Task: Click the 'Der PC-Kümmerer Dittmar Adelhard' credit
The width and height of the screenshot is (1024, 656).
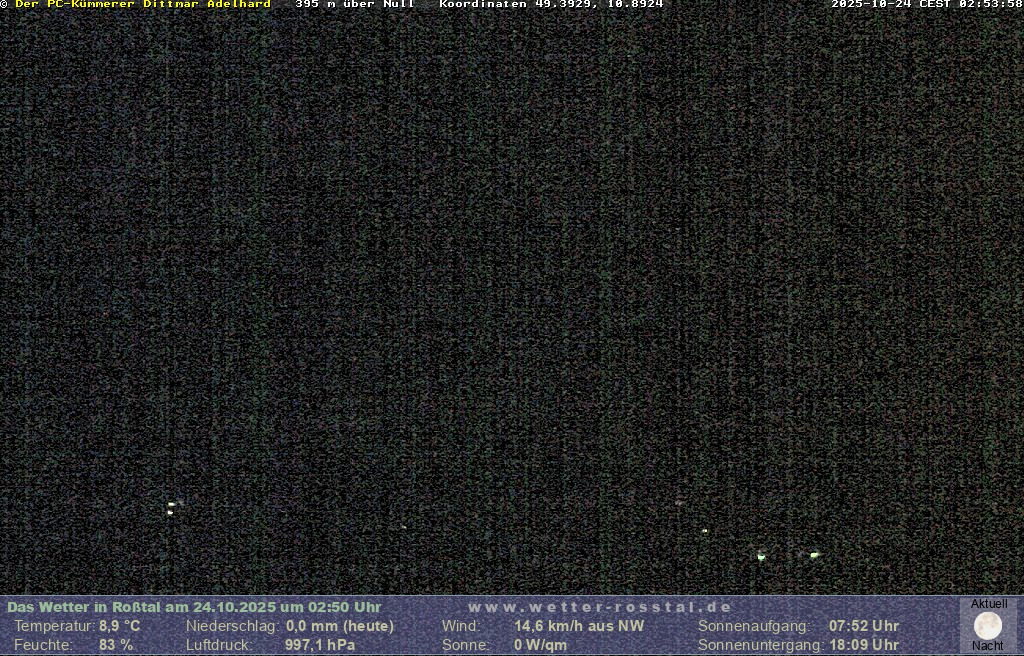Action: tap(142, 4)
